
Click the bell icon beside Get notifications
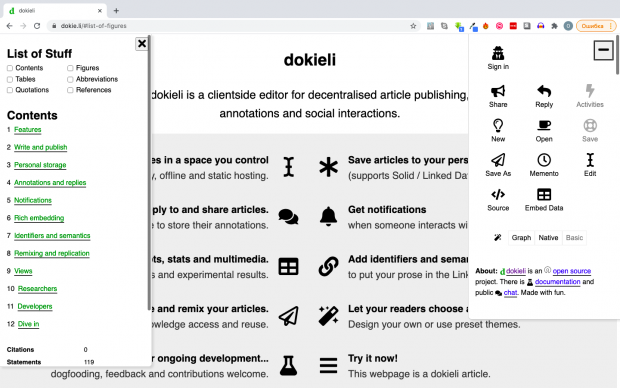pos(328,216)
